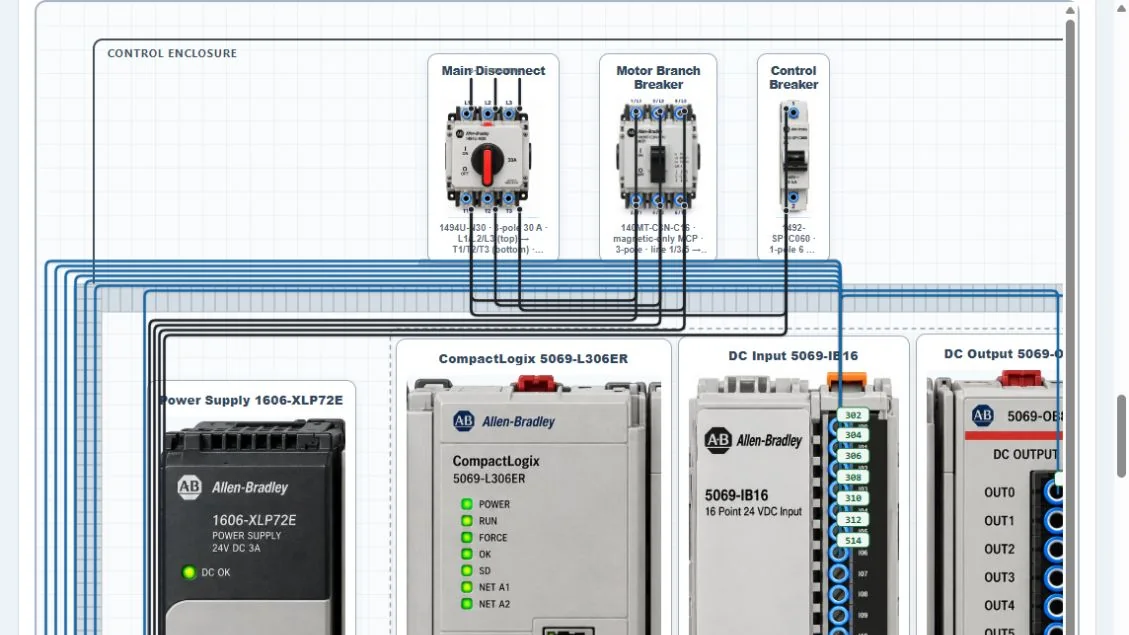Screen dimensions: 1129x635
Task: Select wire label 312
Action: click(853, 519)
